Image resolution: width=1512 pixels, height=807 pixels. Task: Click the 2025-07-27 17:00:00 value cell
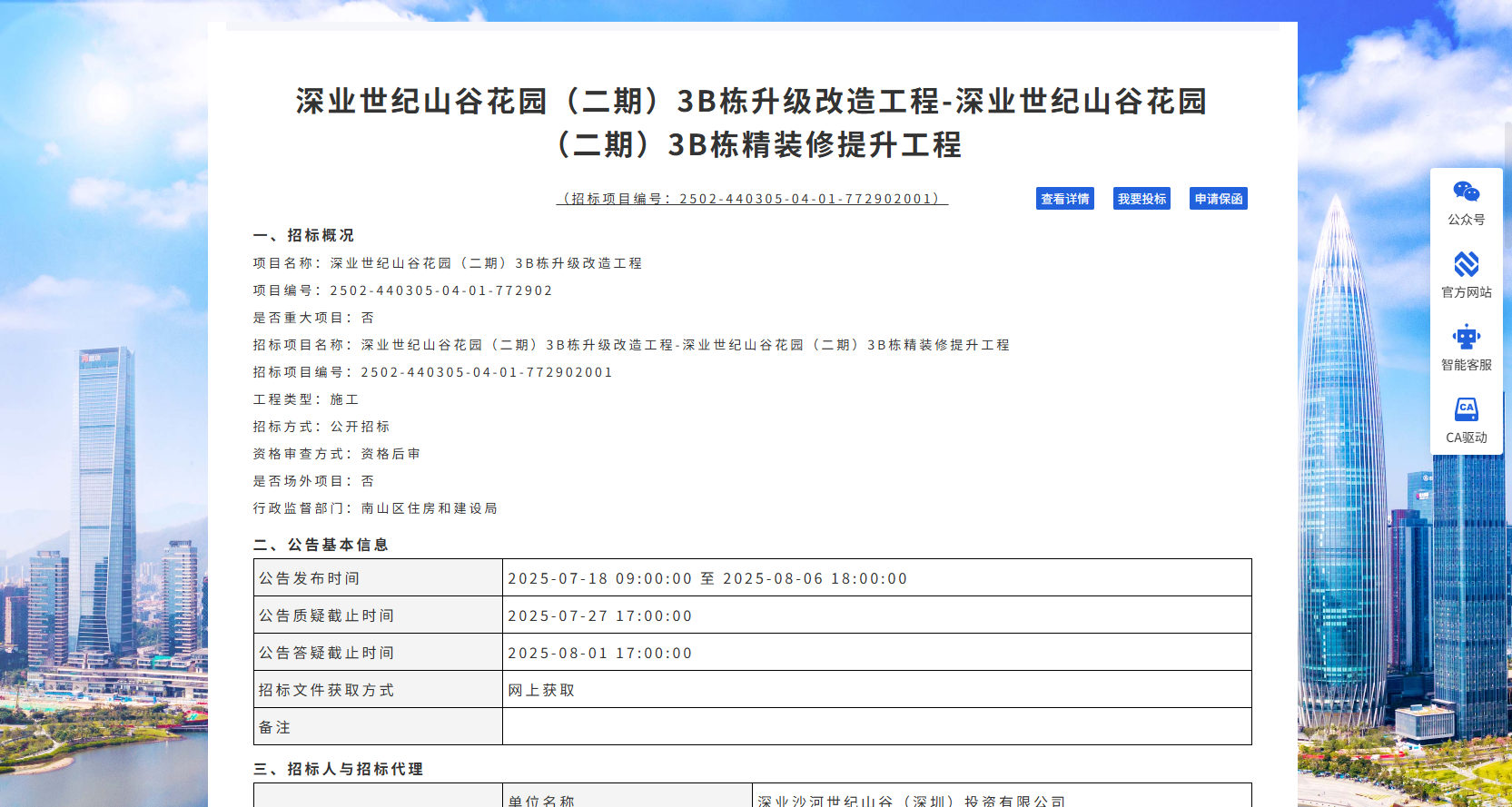(x=877, y=615)
